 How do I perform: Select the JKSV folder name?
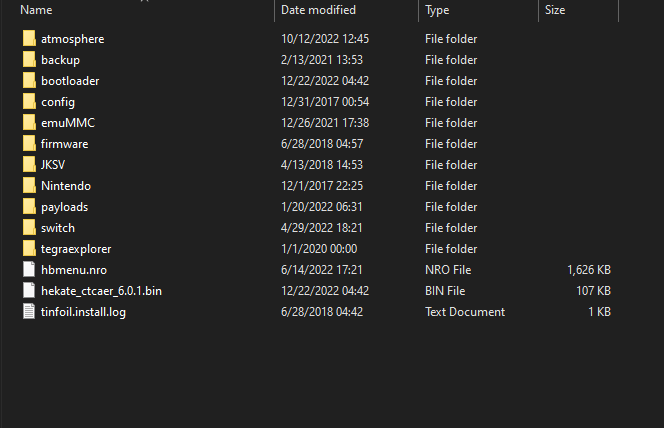click(x=53, y=165)
